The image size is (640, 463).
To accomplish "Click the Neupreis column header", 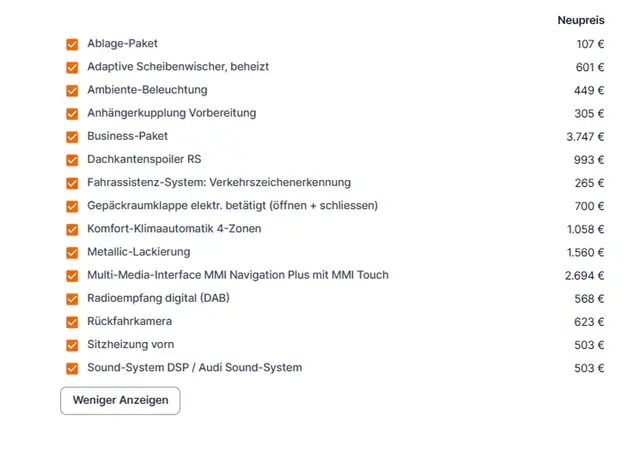I will (581, 20).
